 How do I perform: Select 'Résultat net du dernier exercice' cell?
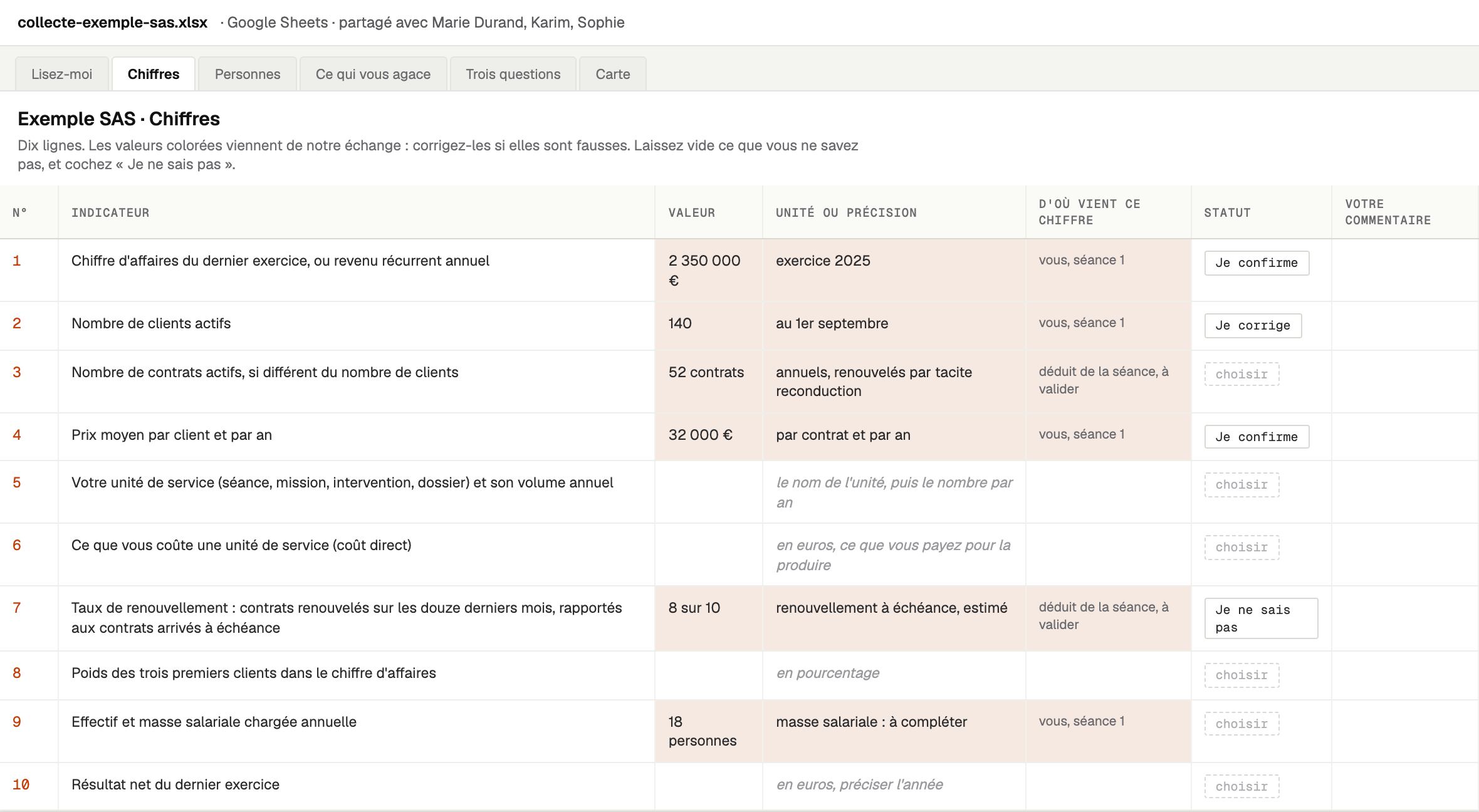(357, 786)
